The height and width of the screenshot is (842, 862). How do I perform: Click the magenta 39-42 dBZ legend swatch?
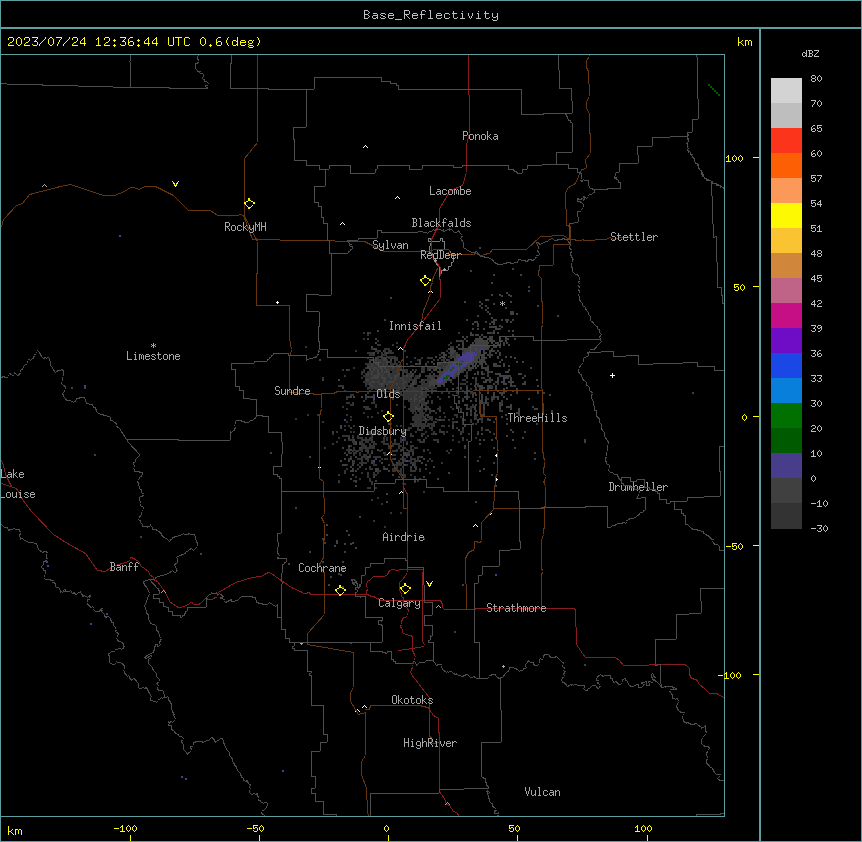786,315
